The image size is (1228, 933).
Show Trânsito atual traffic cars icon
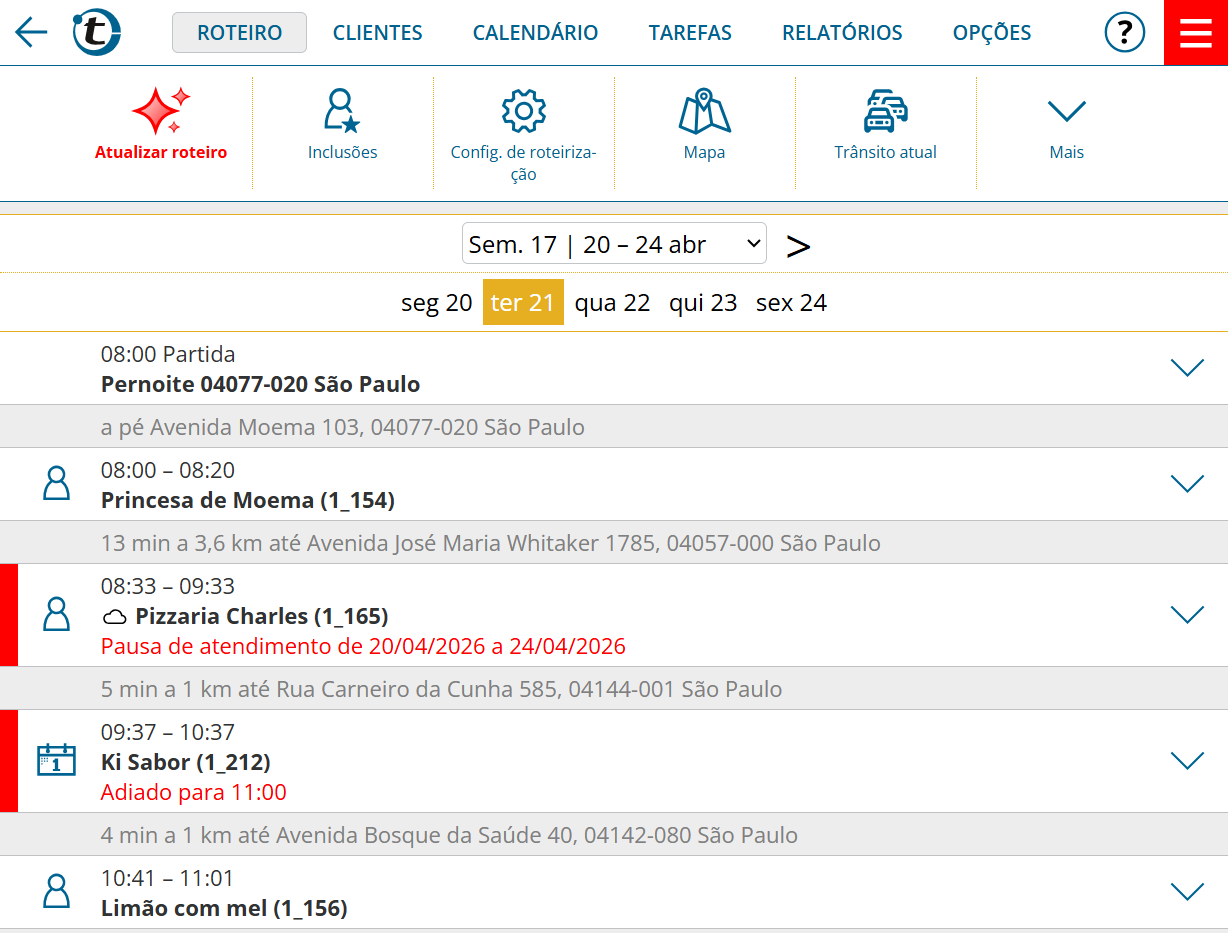[885, 111]
